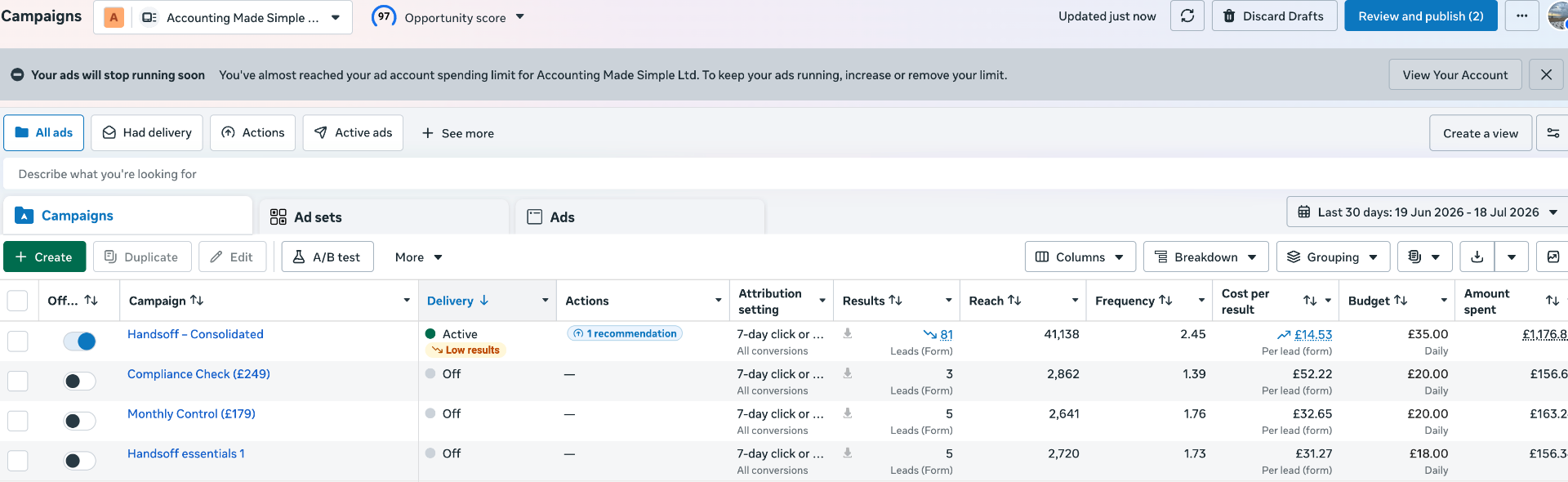Open the filter settings sliders icon
1568x482 pixels.
[x=1552, y=133]
